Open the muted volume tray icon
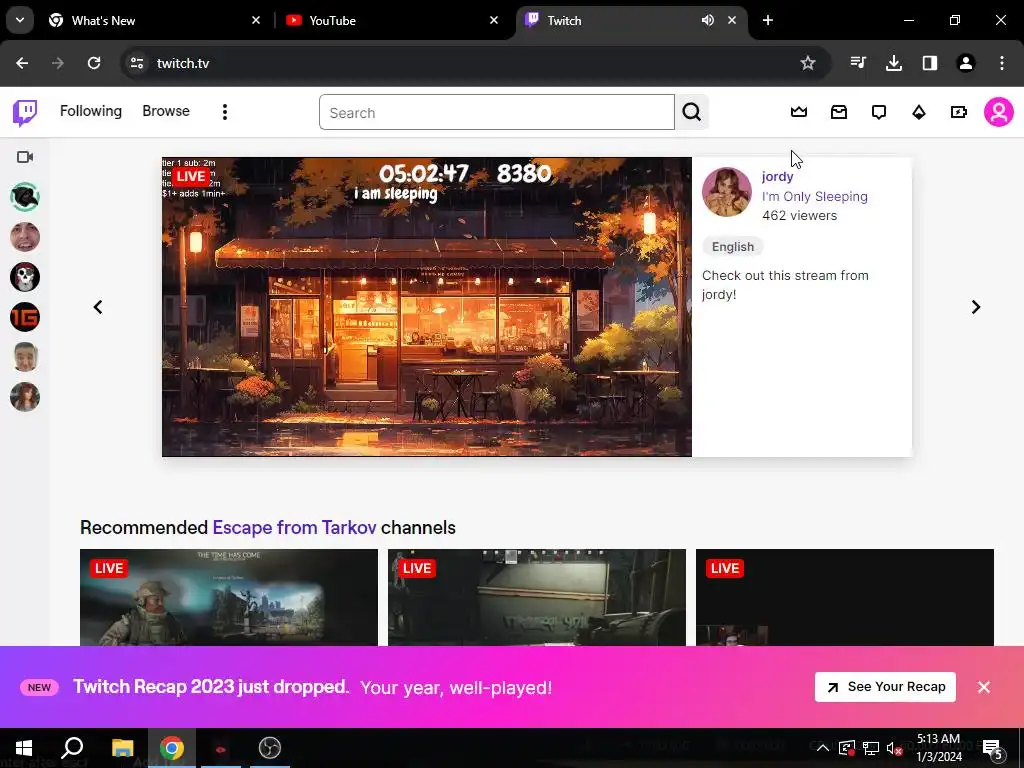The height and width of the screenshot is (768, 1024). (894, 748)
